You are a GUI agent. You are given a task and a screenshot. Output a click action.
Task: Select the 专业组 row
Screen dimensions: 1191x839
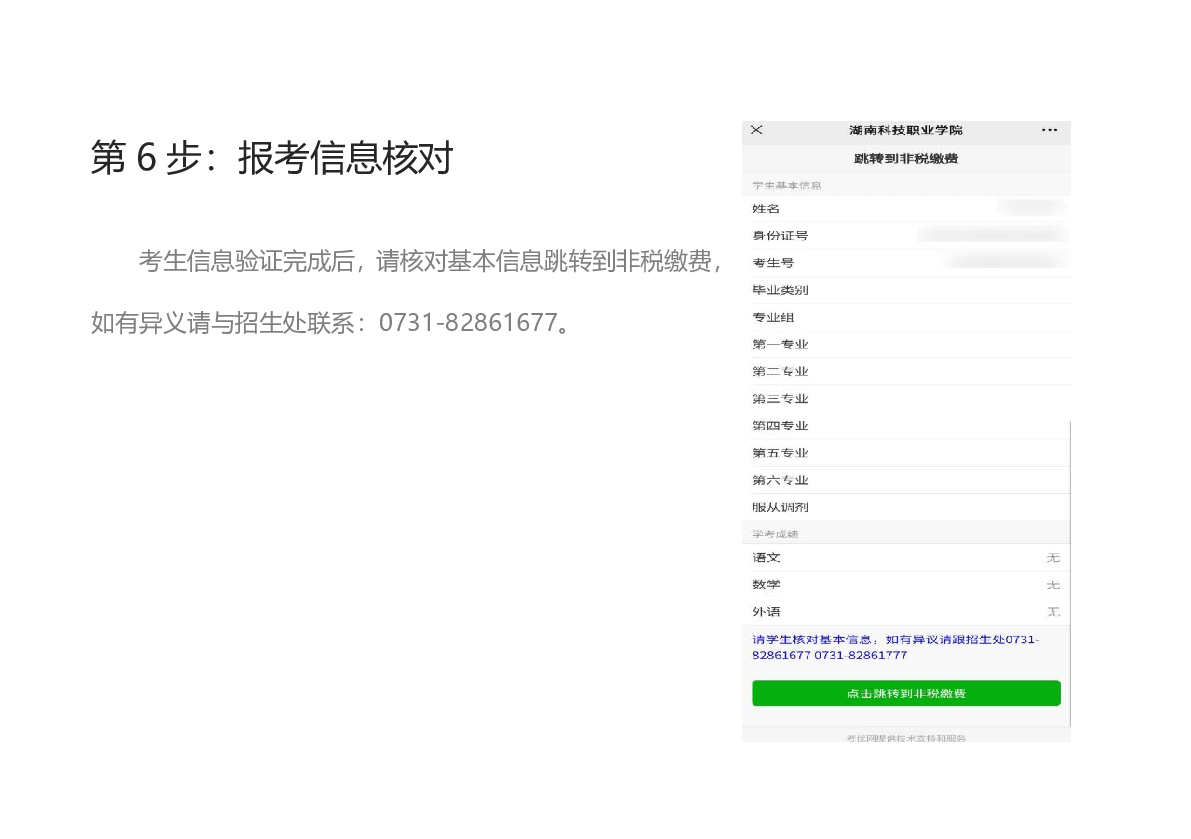point(906,318)
